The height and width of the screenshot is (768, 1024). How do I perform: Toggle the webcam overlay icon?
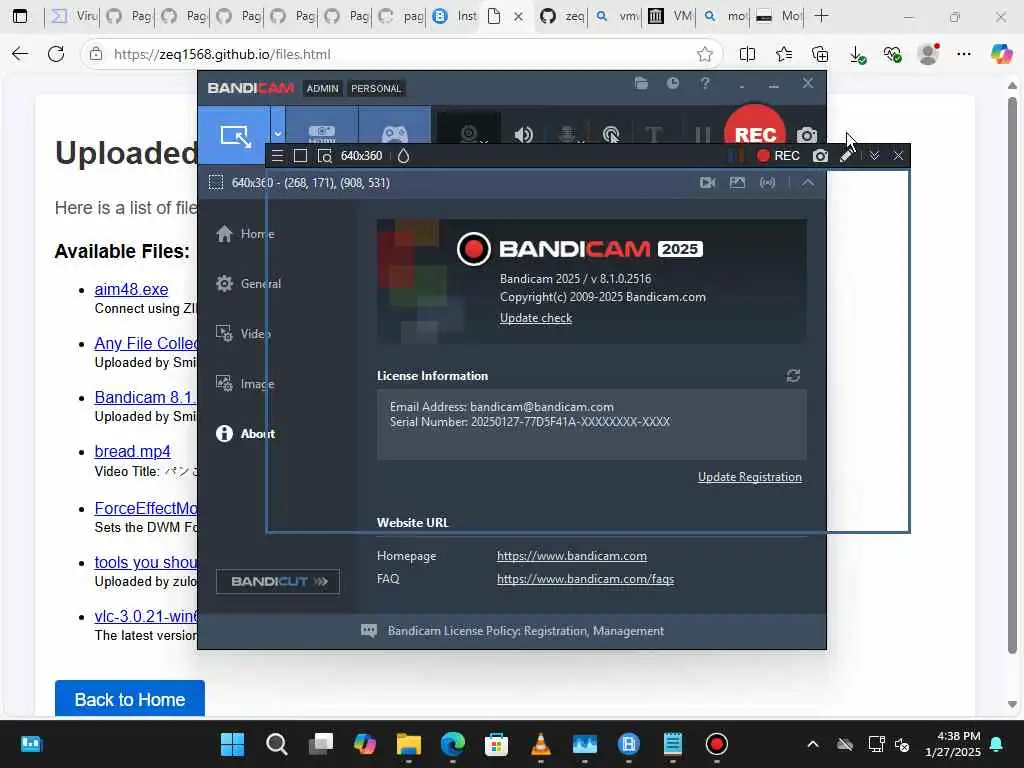coord(469,134)
